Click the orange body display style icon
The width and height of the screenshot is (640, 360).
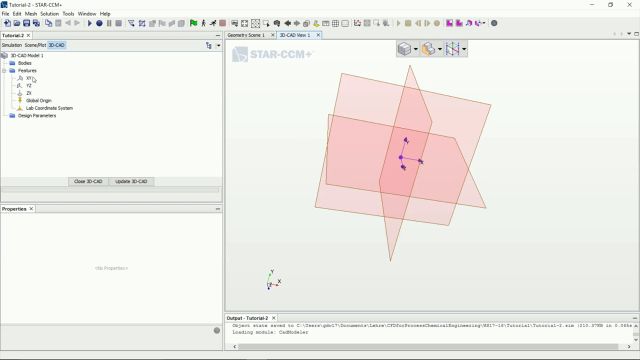coord(428,49)
